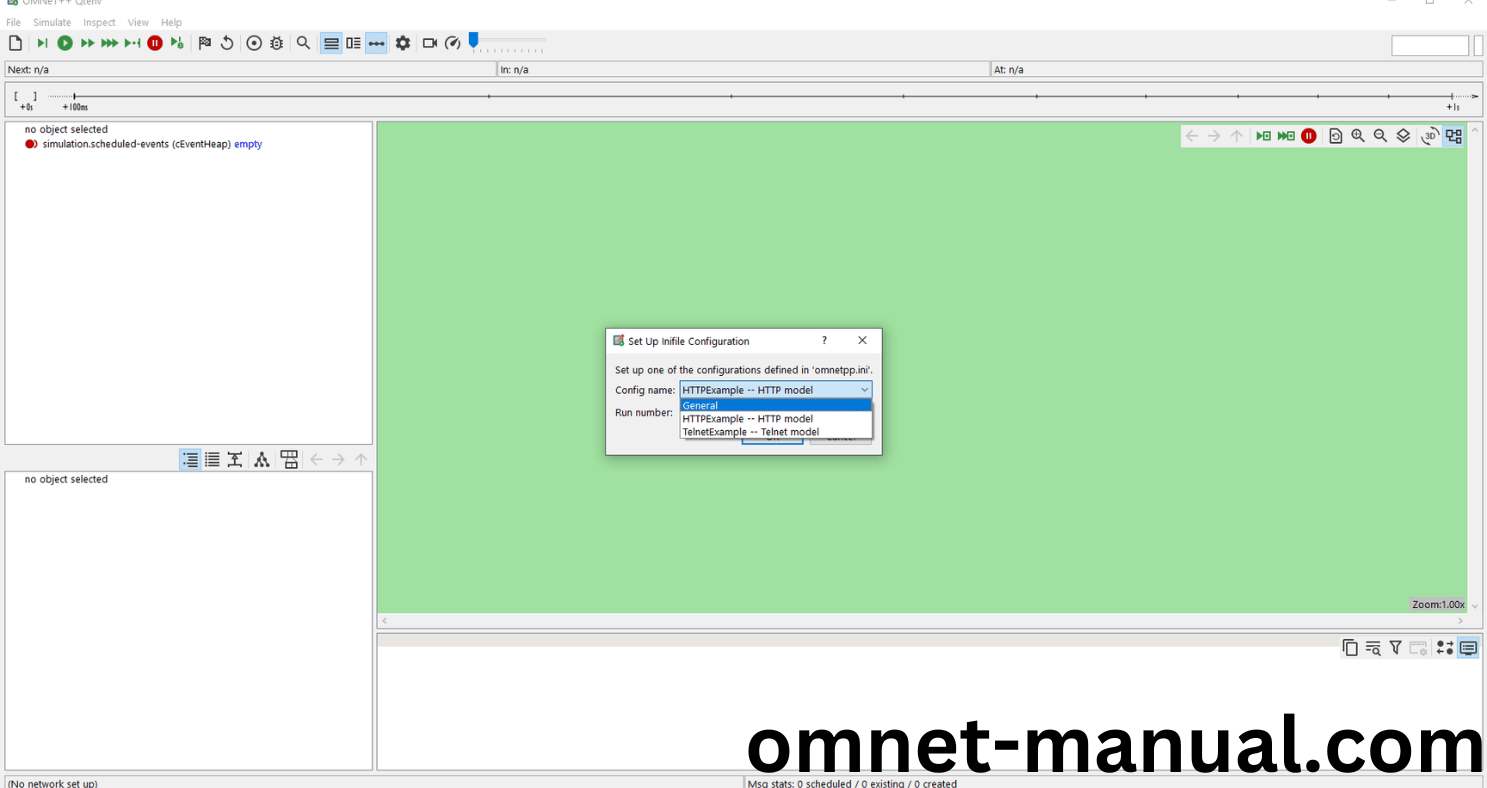Open Preferences with the gear icon
This screenshot has width=1487, height=788.
[403, 43]
